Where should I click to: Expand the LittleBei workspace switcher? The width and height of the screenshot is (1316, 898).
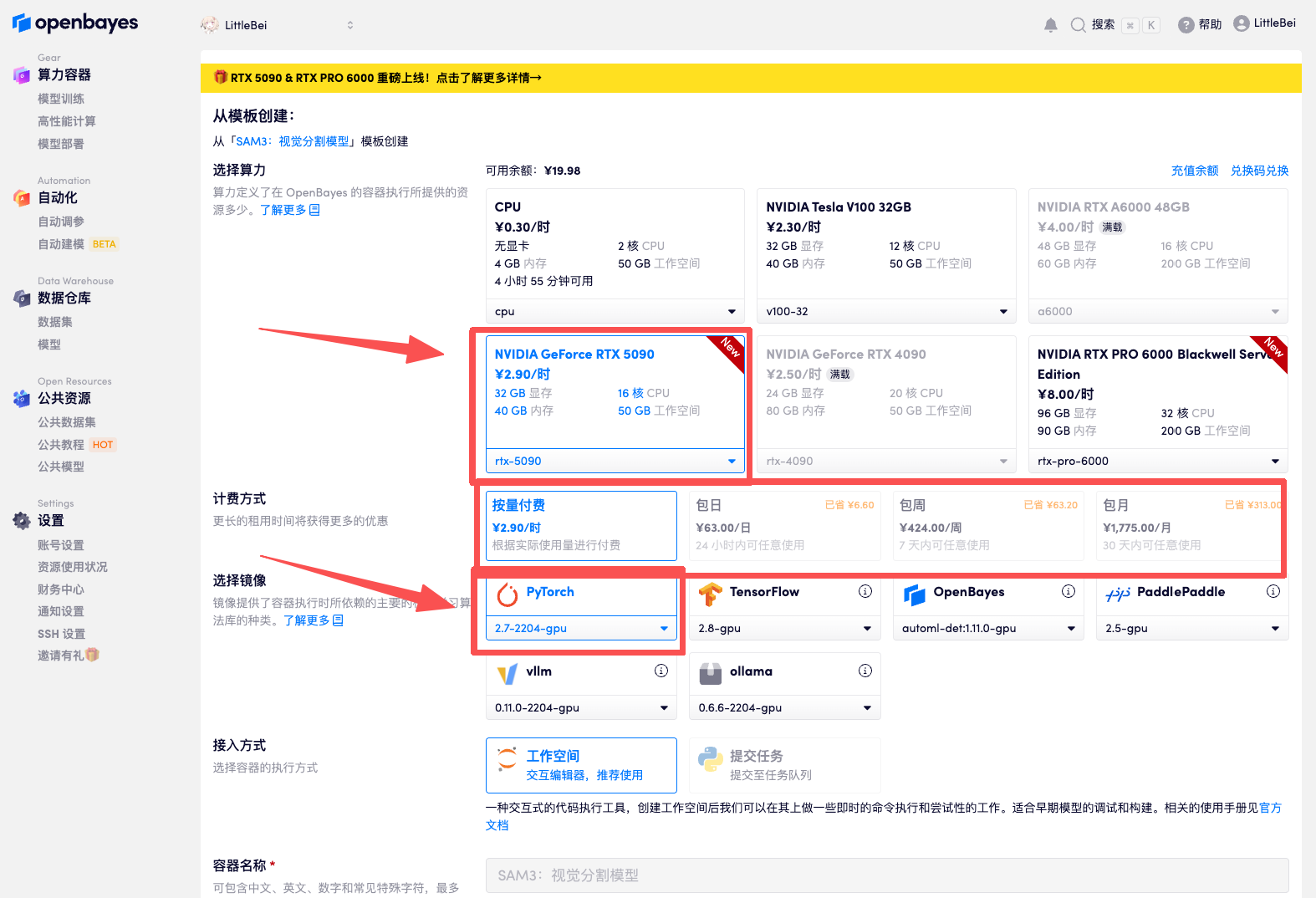350,25
